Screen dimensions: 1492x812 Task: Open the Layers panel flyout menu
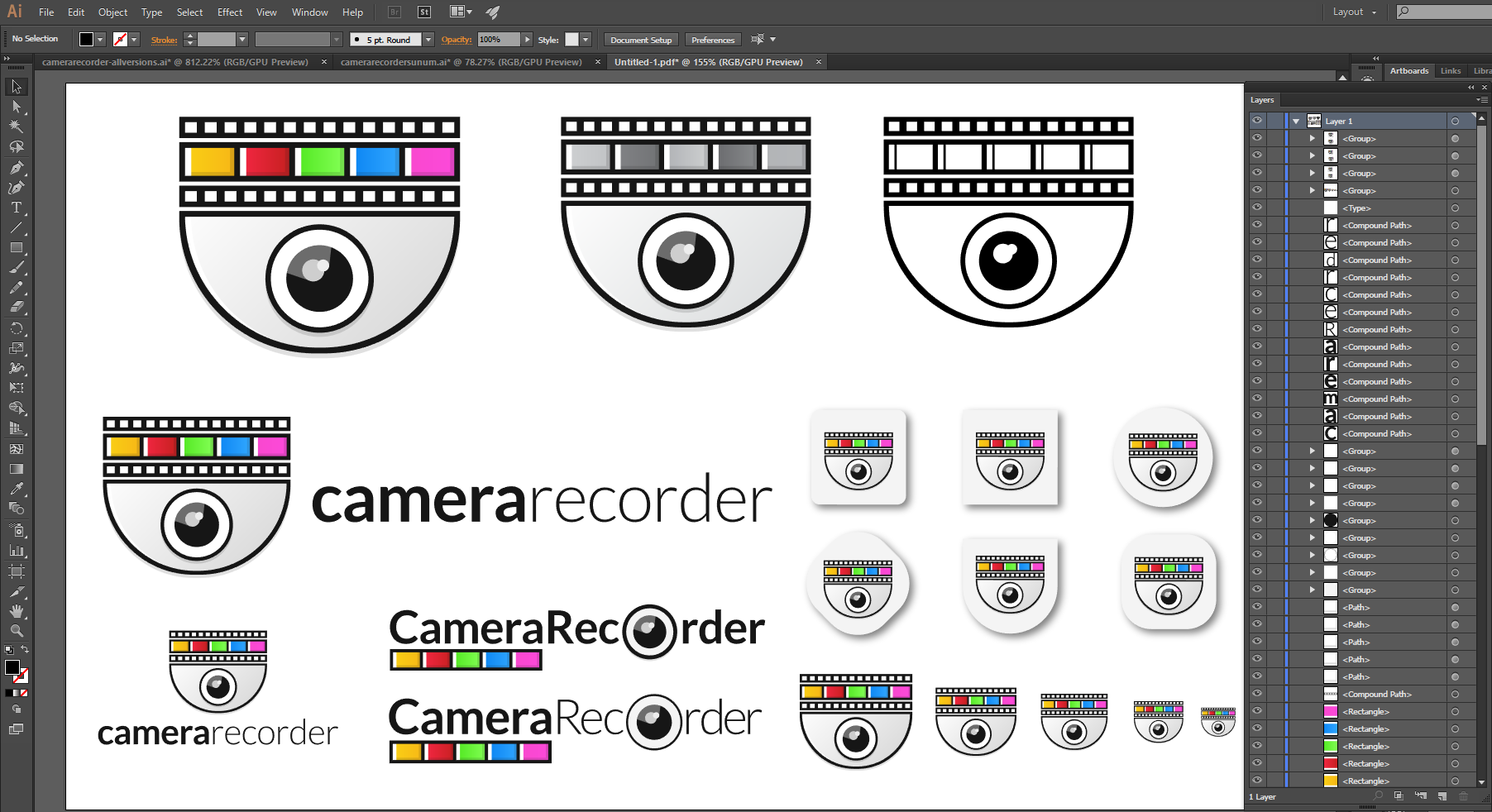point(1481,99)
